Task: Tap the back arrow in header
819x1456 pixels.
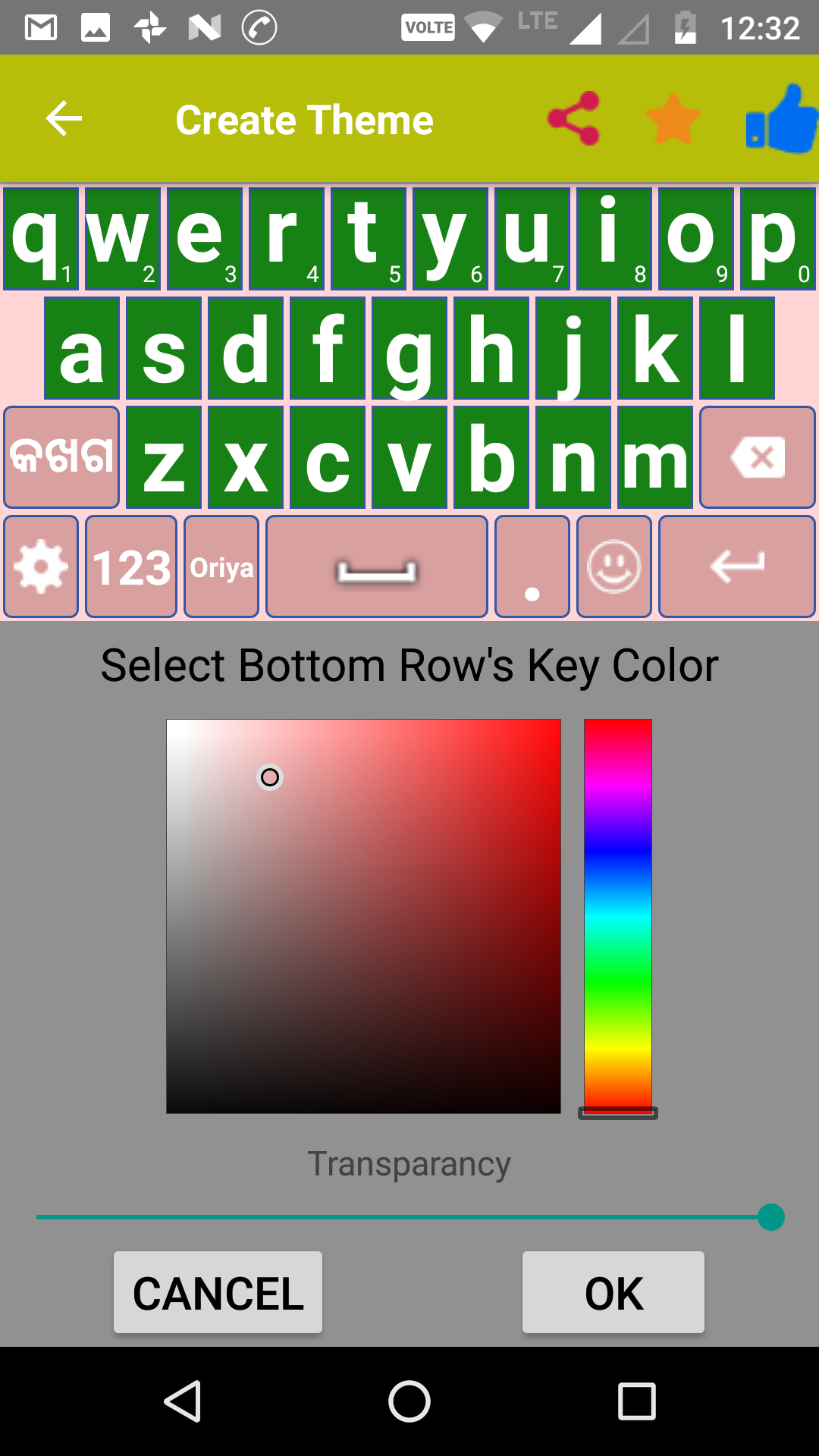Action: pos(64,119)
